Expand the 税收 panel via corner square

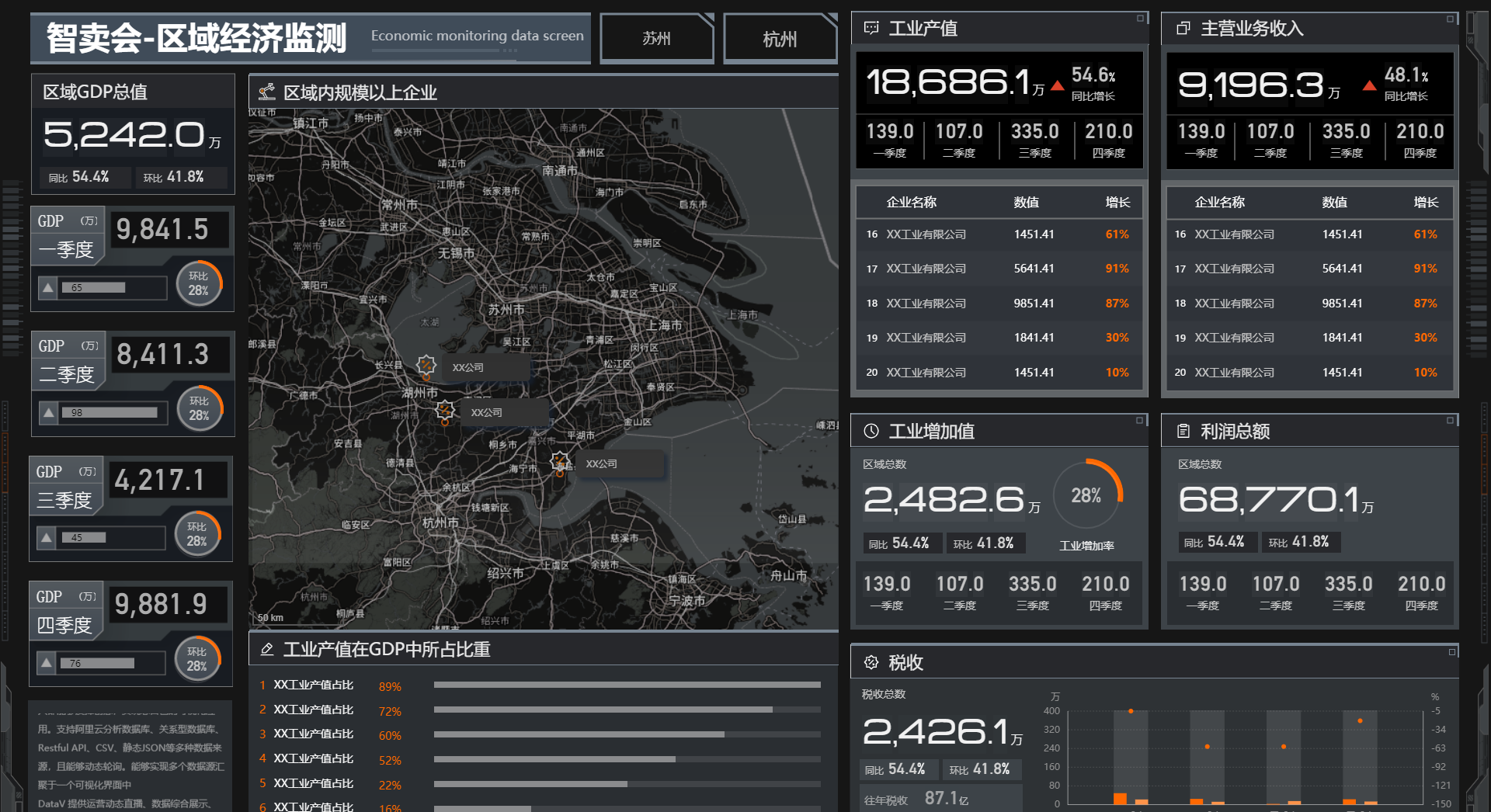(x=1451, y=652)
